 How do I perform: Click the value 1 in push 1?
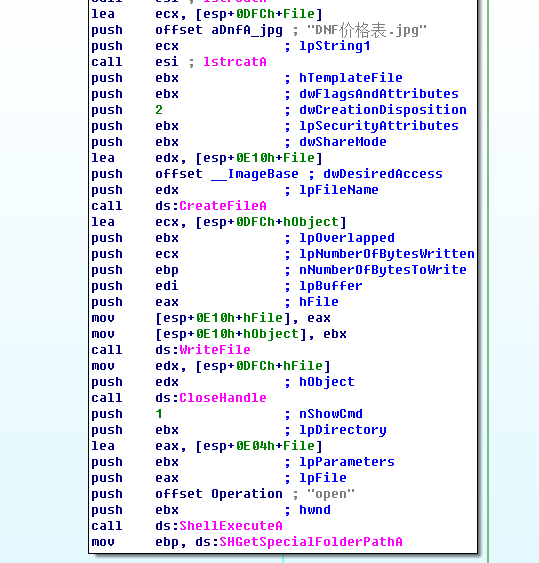point(159,414)
